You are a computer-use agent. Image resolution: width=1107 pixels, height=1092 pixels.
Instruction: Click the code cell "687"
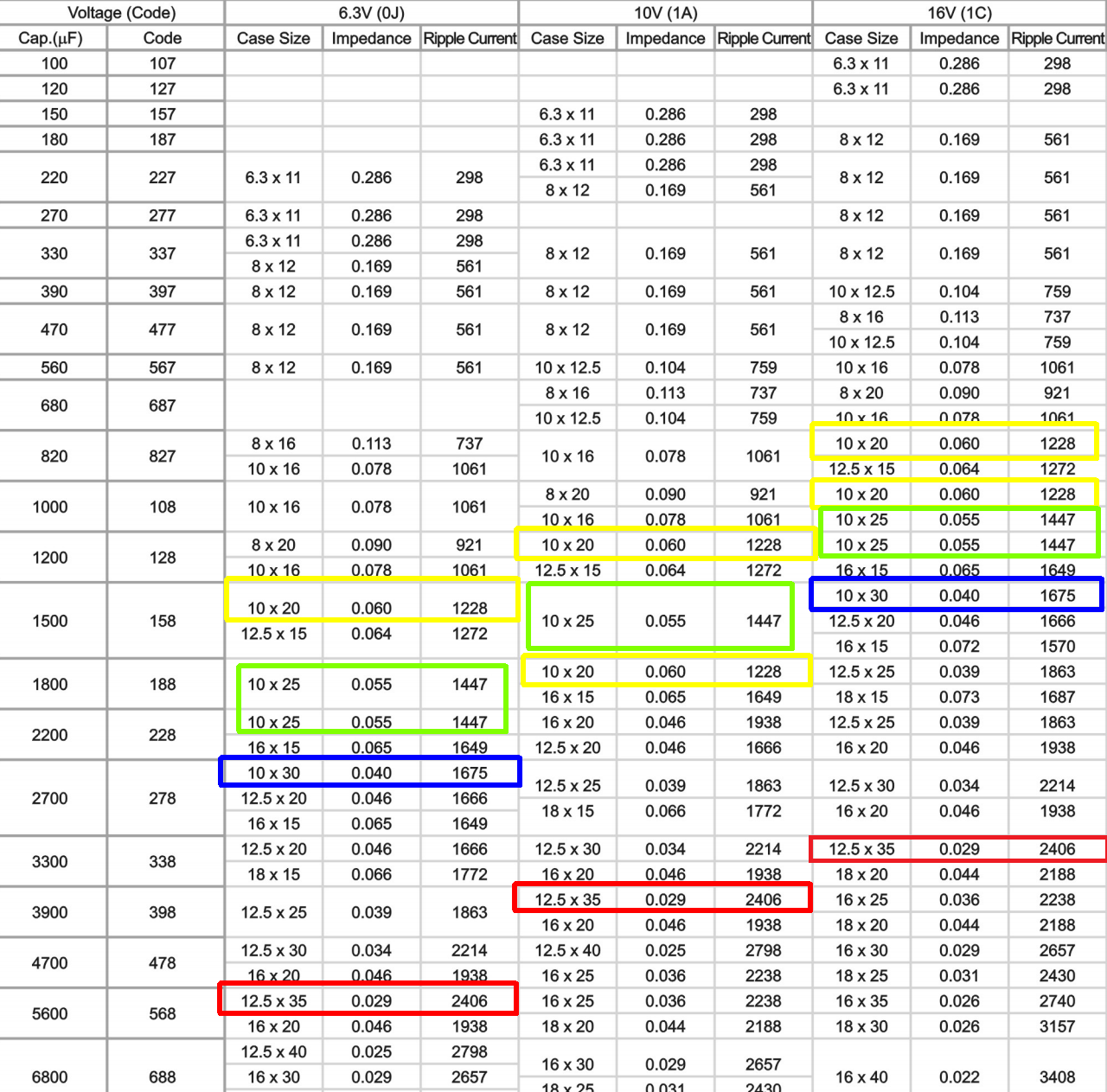click(x=163, y=406)
